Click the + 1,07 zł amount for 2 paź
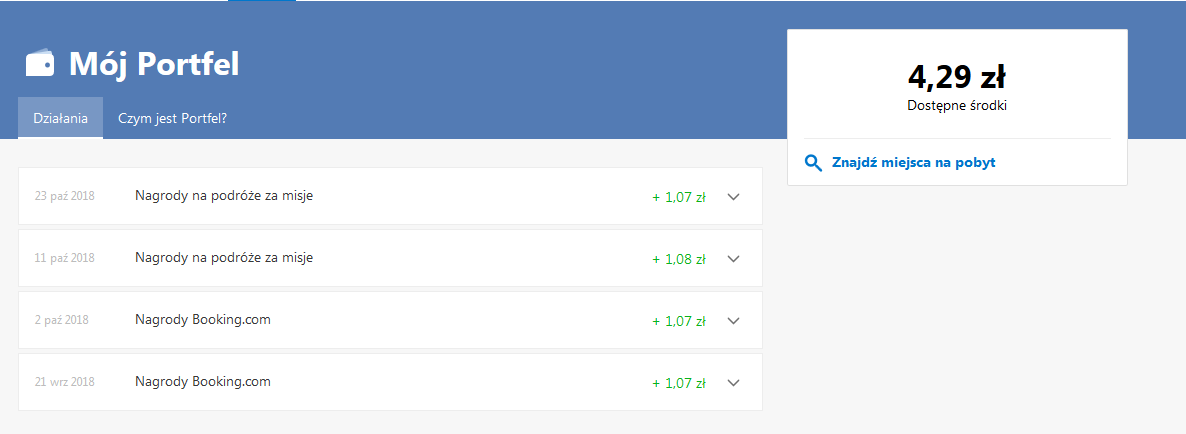 click(678, 321)
